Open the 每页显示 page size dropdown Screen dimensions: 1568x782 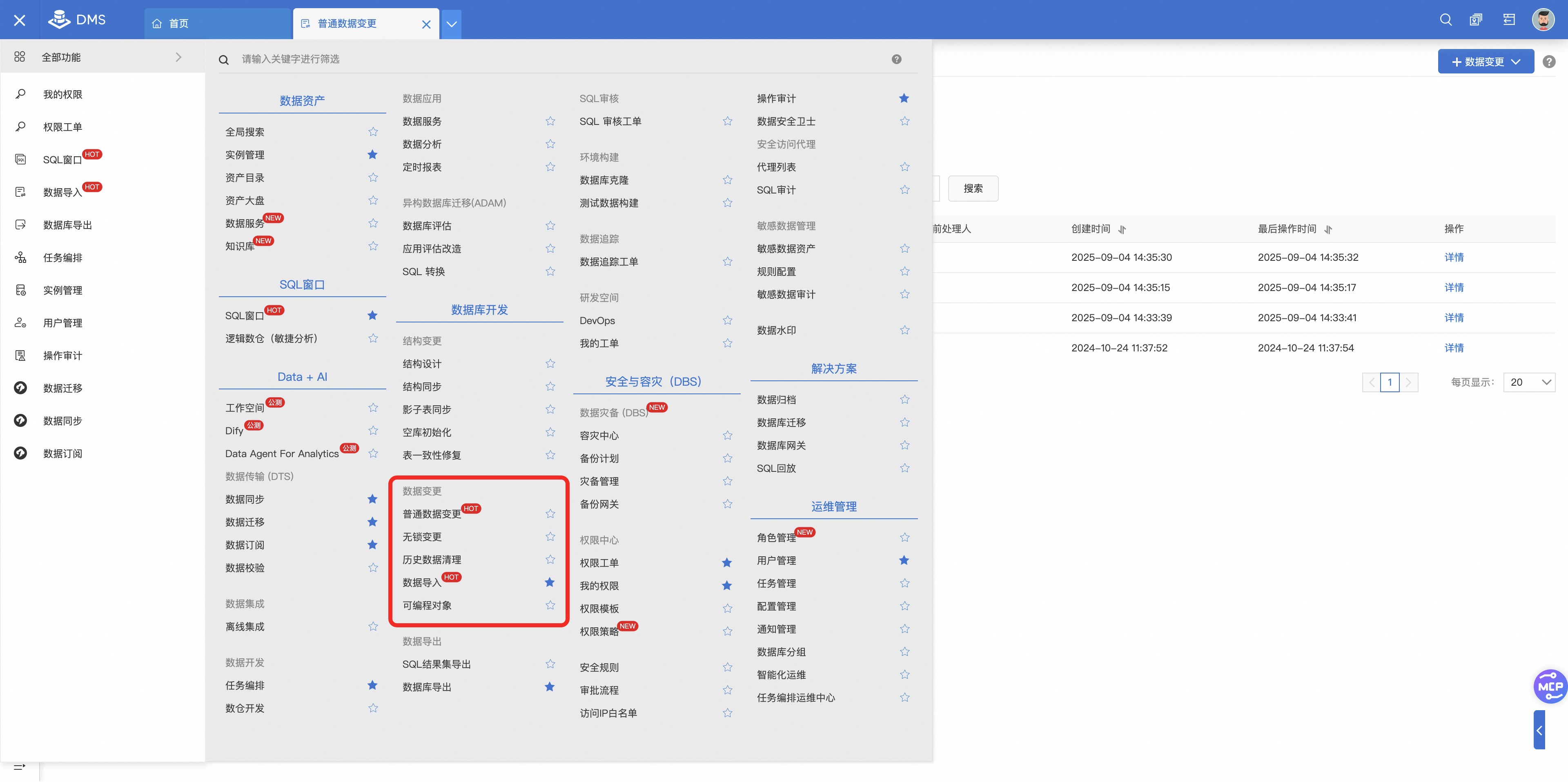(1529, 382)
